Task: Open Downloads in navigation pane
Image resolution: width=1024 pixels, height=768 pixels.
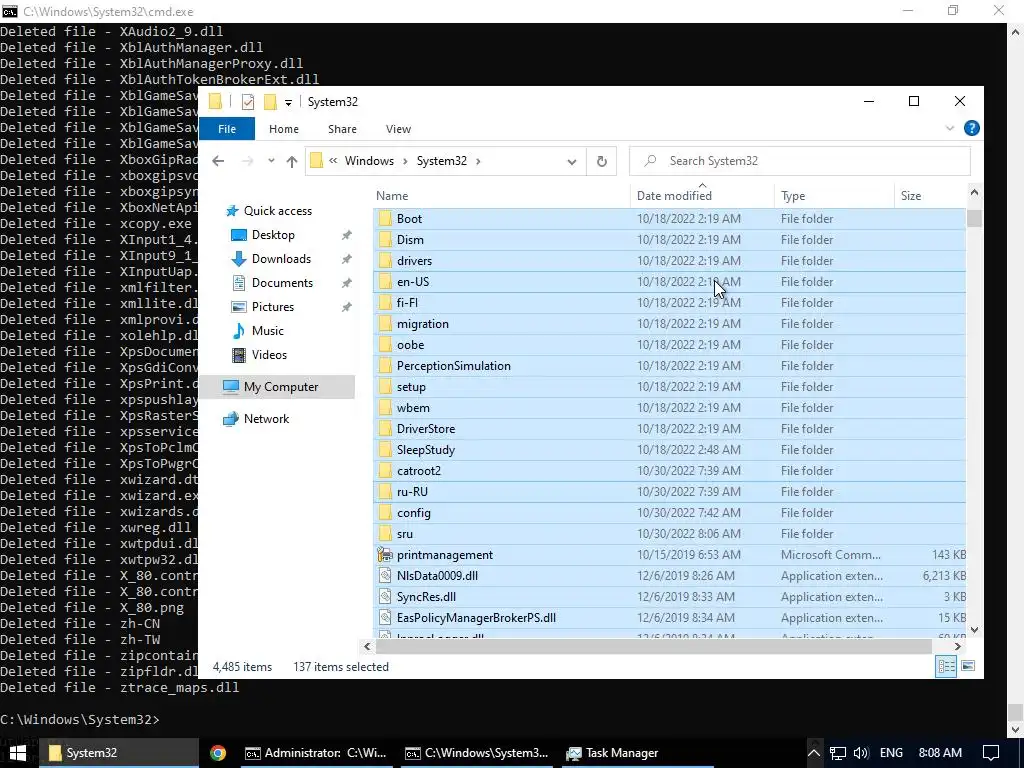Action: [x=281, y=259]
